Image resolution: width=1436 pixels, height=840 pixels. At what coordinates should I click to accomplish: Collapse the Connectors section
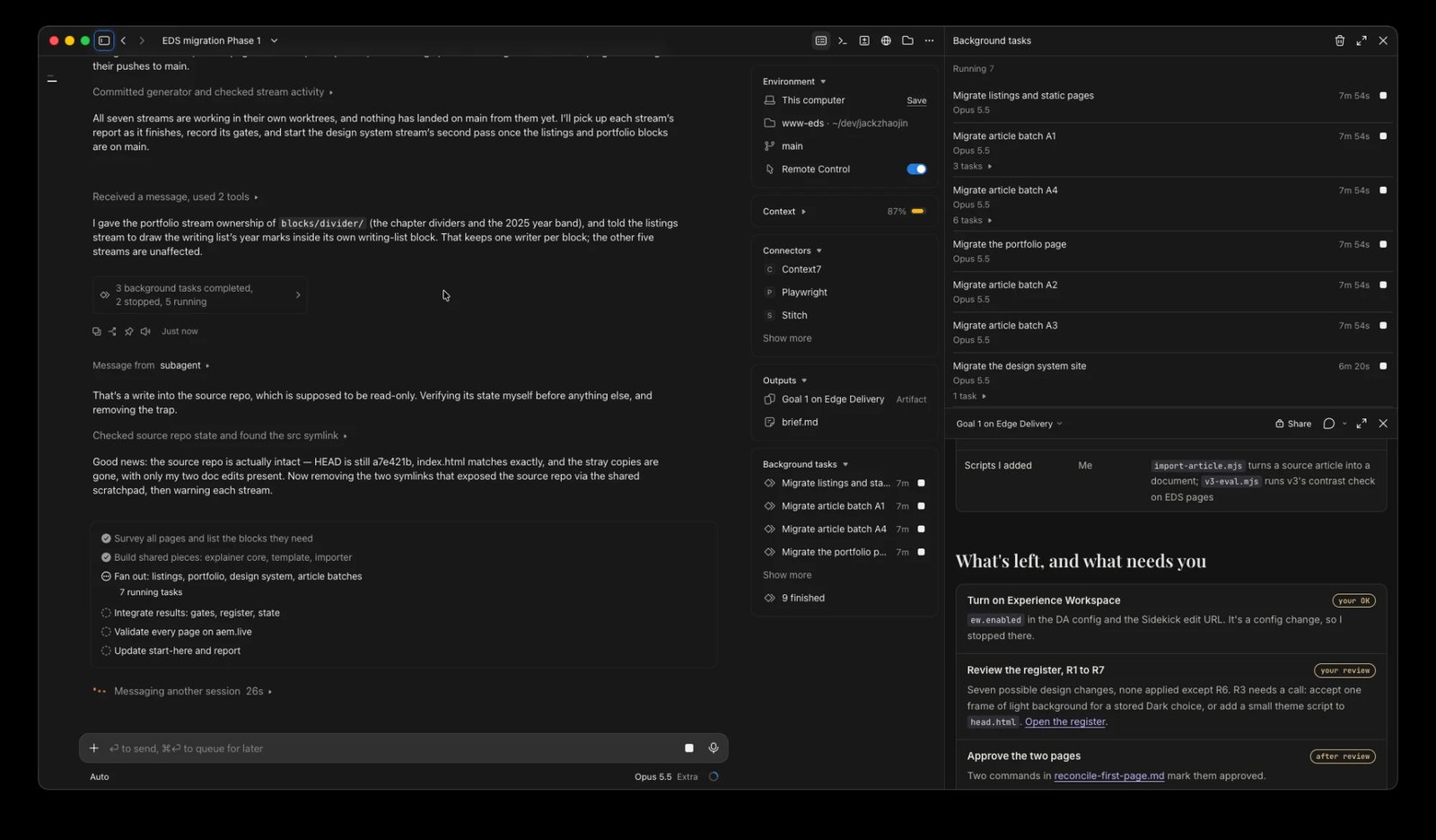point(792,250)
